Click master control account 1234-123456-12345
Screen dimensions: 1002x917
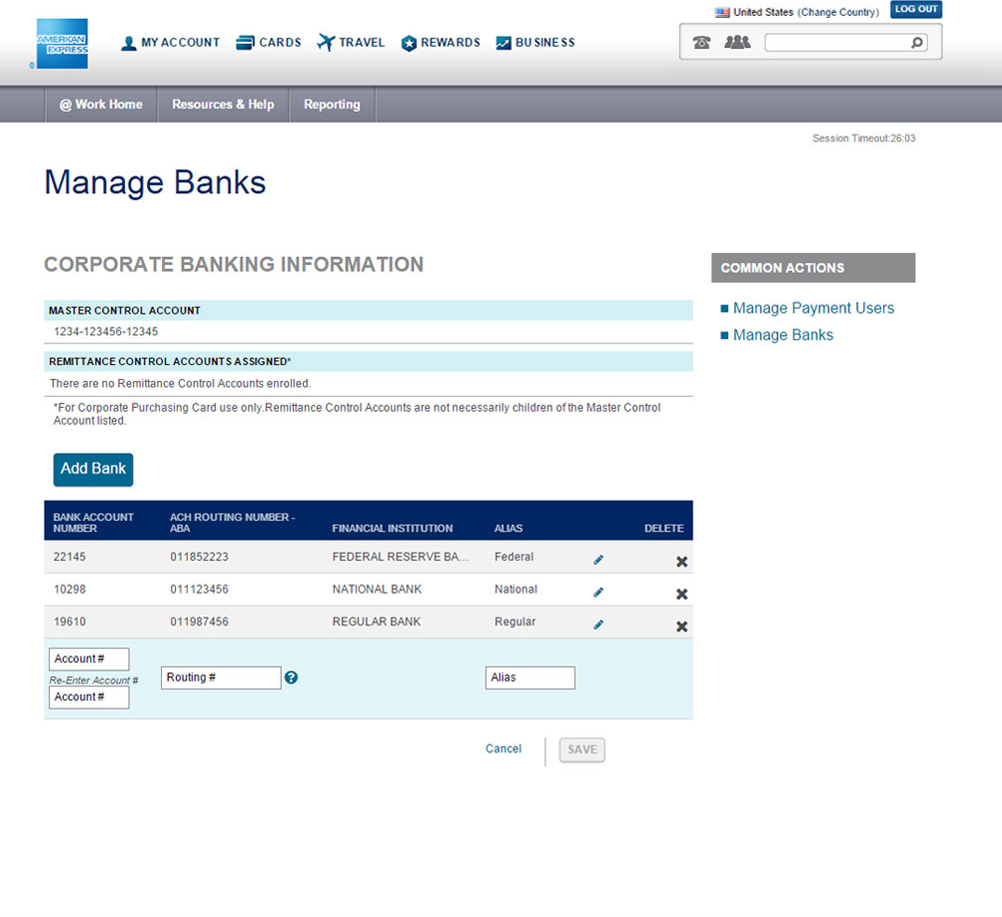(x=106, y=332)
